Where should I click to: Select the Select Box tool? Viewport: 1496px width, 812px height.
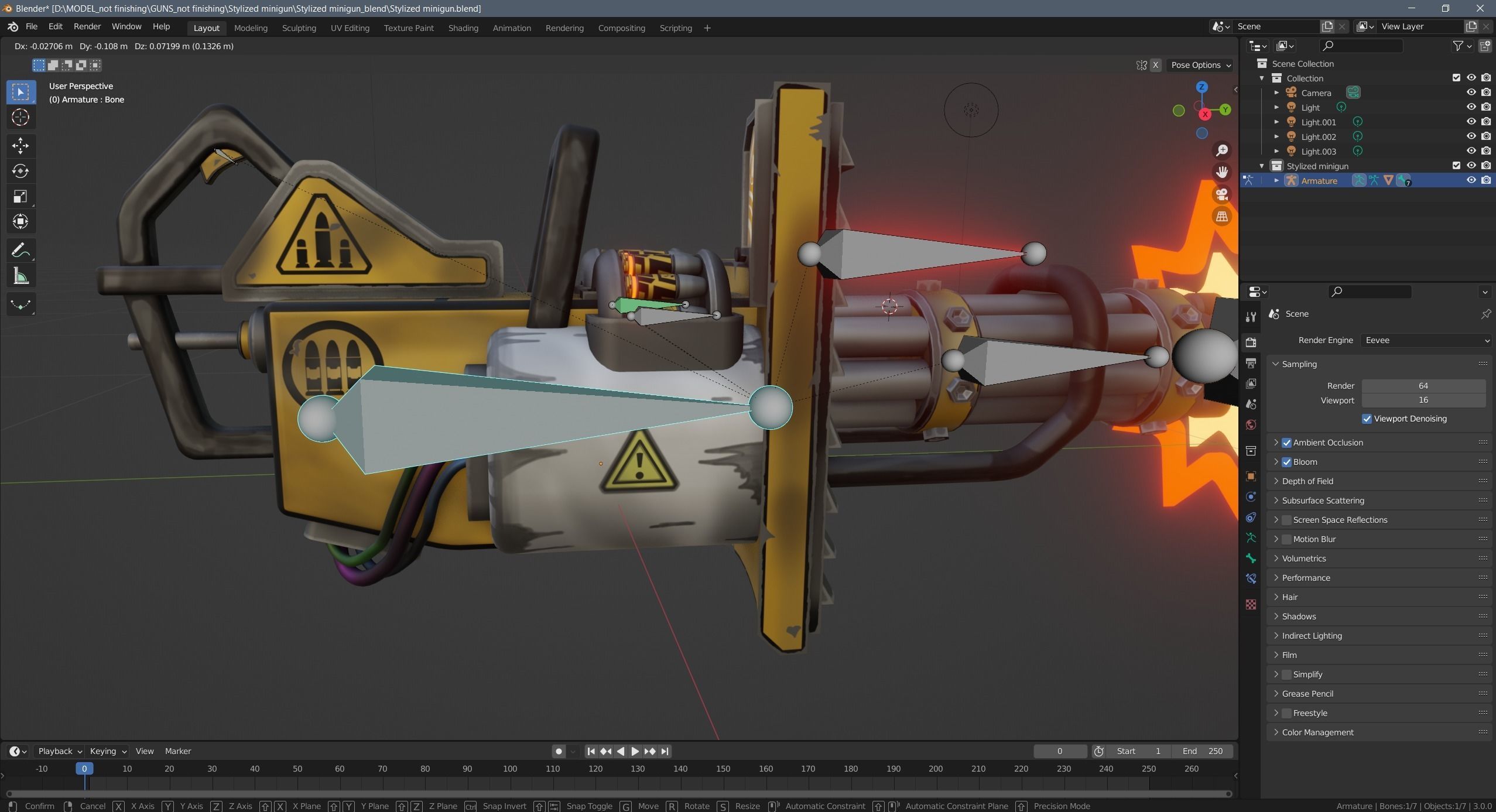pos(20,92)
